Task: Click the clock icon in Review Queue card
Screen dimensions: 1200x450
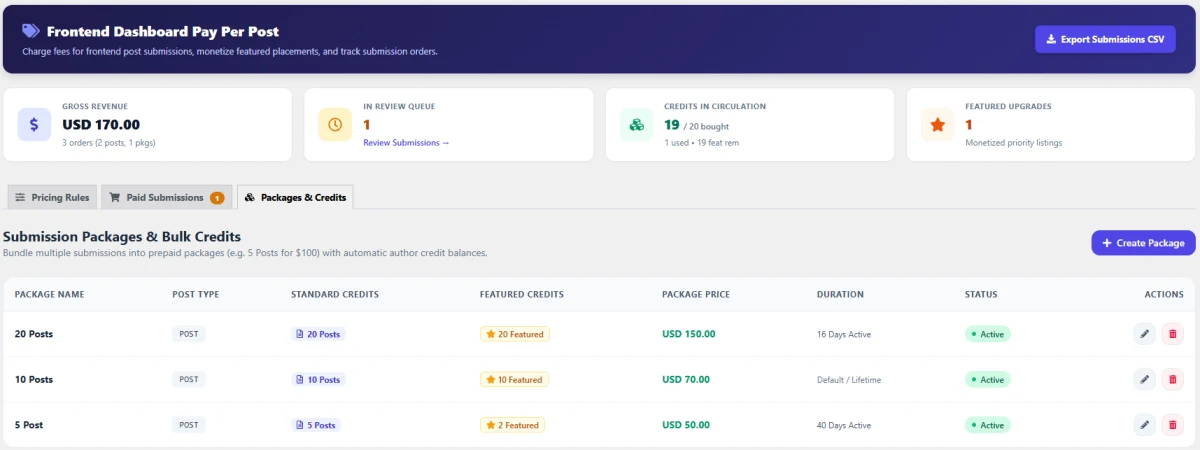Action: [x=335, y=125]
